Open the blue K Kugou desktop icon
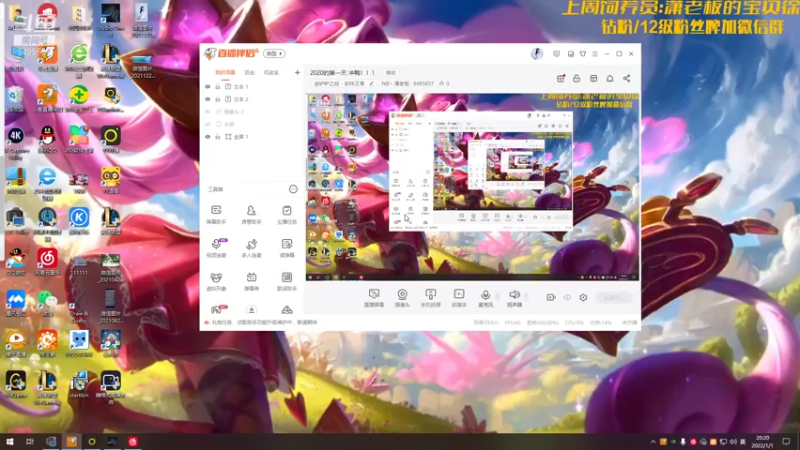The height and width of the screenshot is (450, 800). [x=79, y=220]
